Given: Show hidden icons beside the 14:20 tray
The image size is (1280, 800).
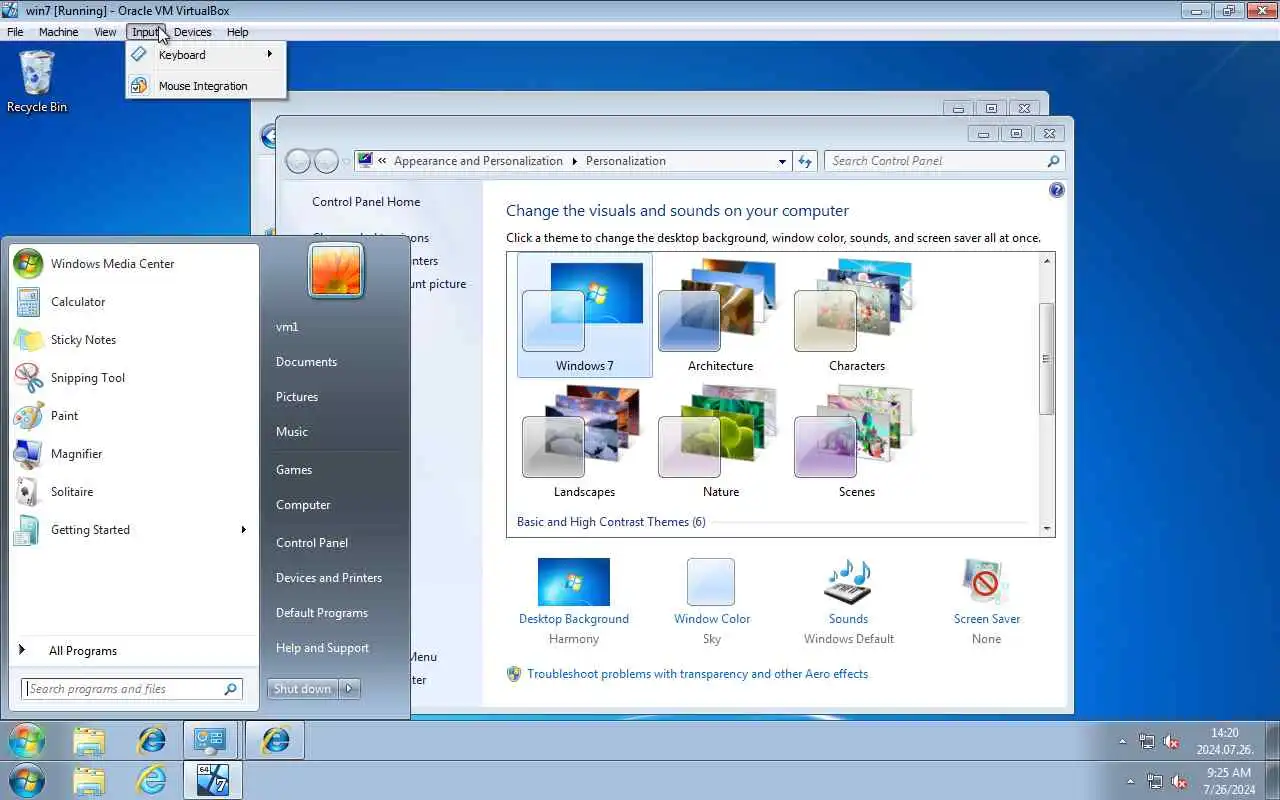Looking at the screenshot, I should coord(1122,742).
